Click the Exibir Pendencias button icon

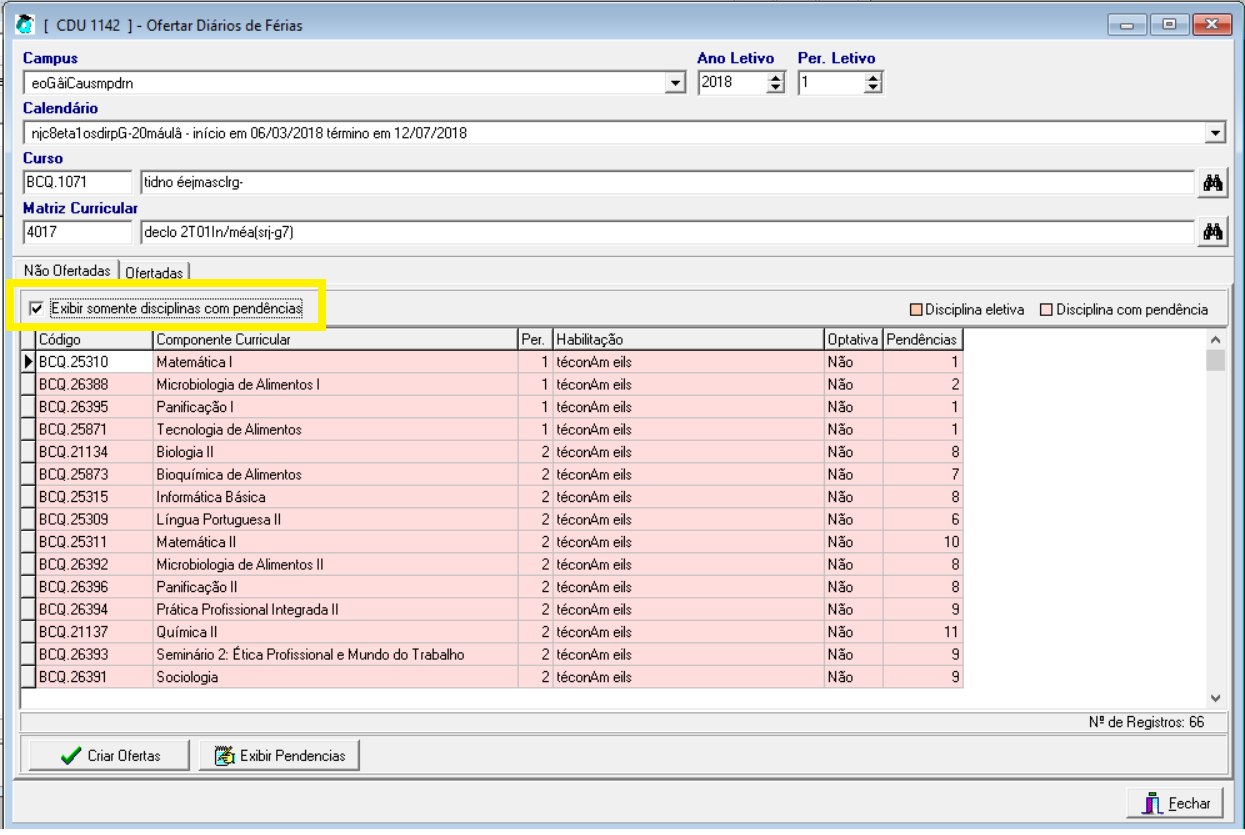coord(225,756)
